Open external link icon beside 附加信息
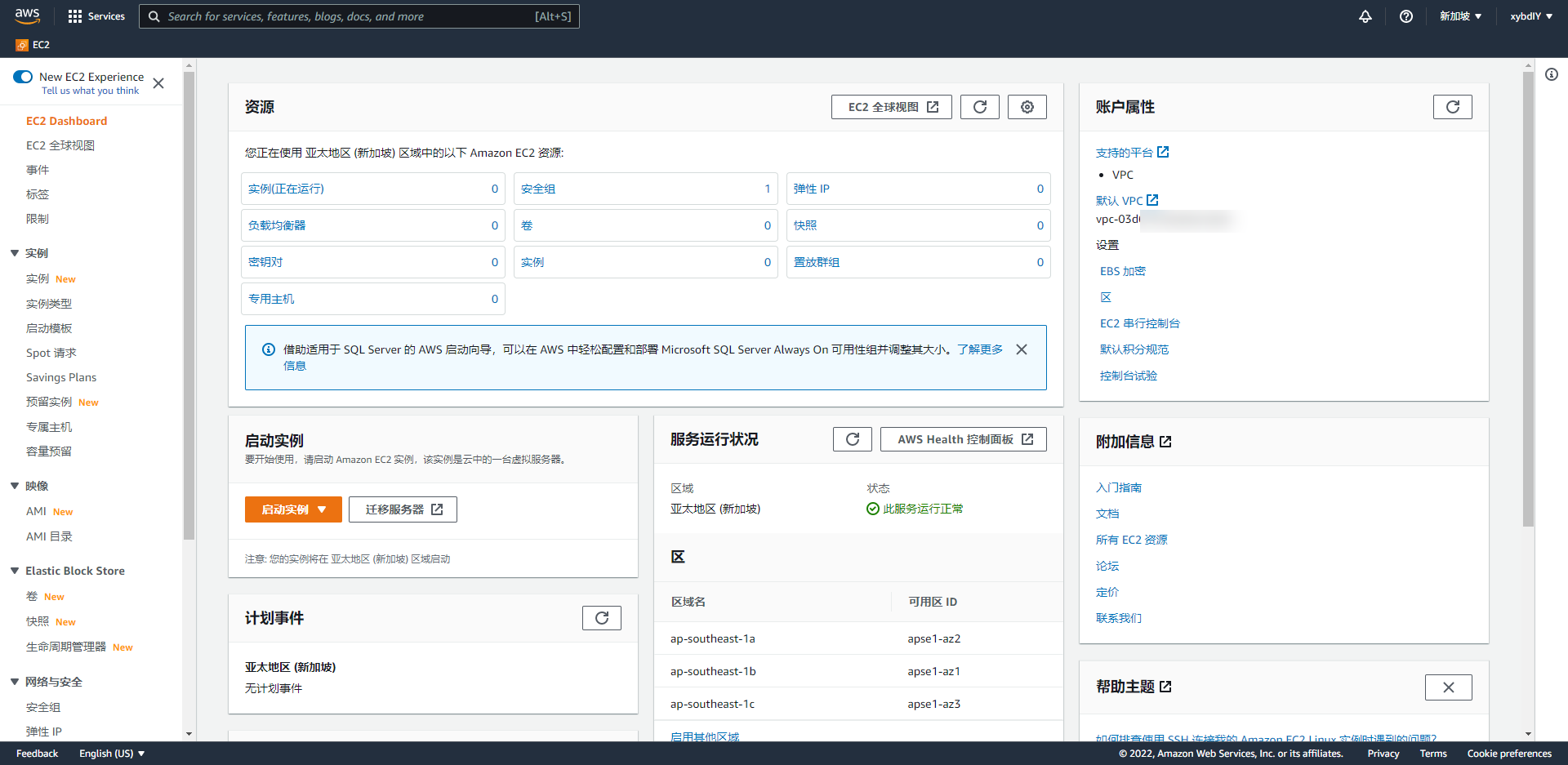This screenshot has height=765, width=1568. [x=1165, y=442]
